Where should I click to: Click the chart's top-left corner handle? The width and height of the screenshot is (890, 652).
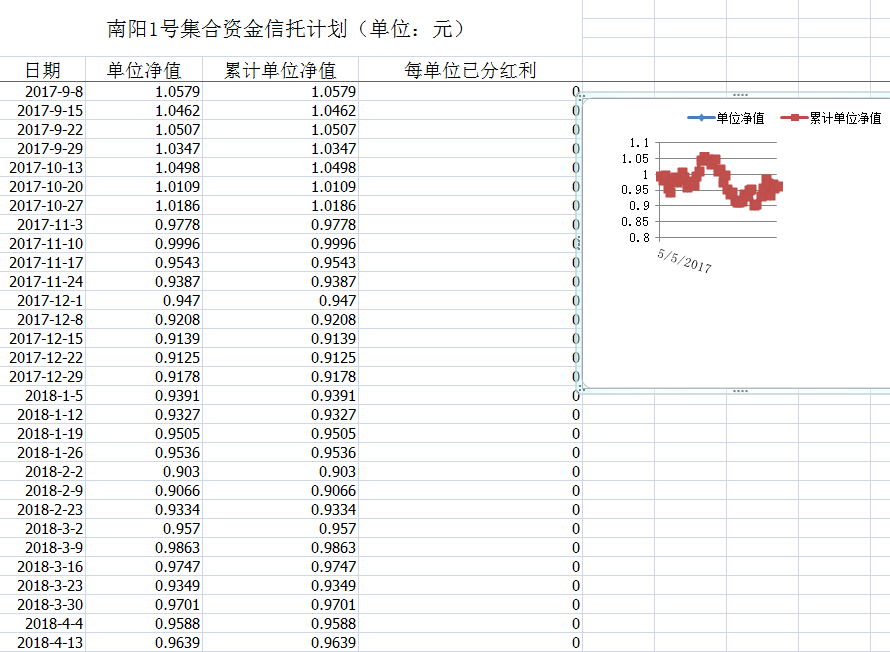[582, 96]
